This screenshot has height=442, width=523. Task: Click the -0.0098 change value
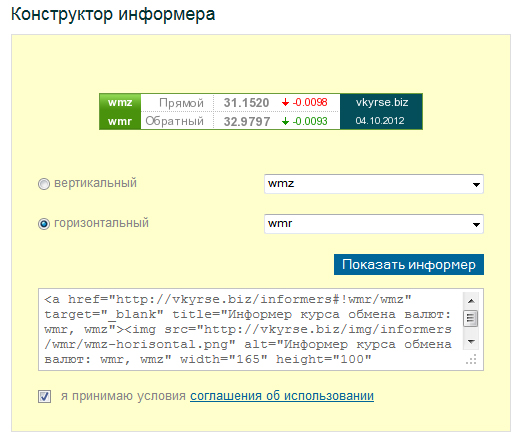310,102
